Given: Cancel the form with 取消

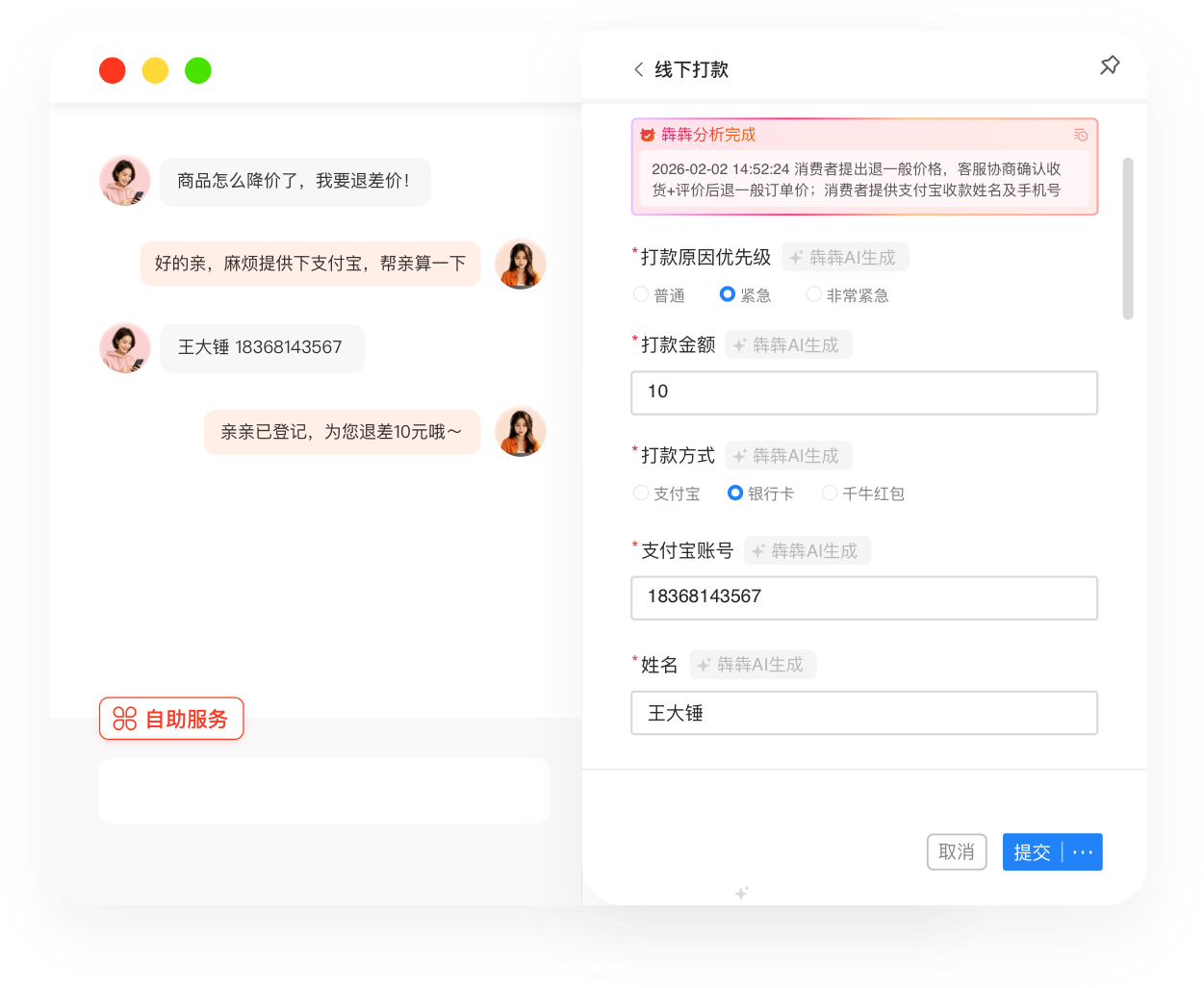Looking at the screenshot, I should point(957,852).
